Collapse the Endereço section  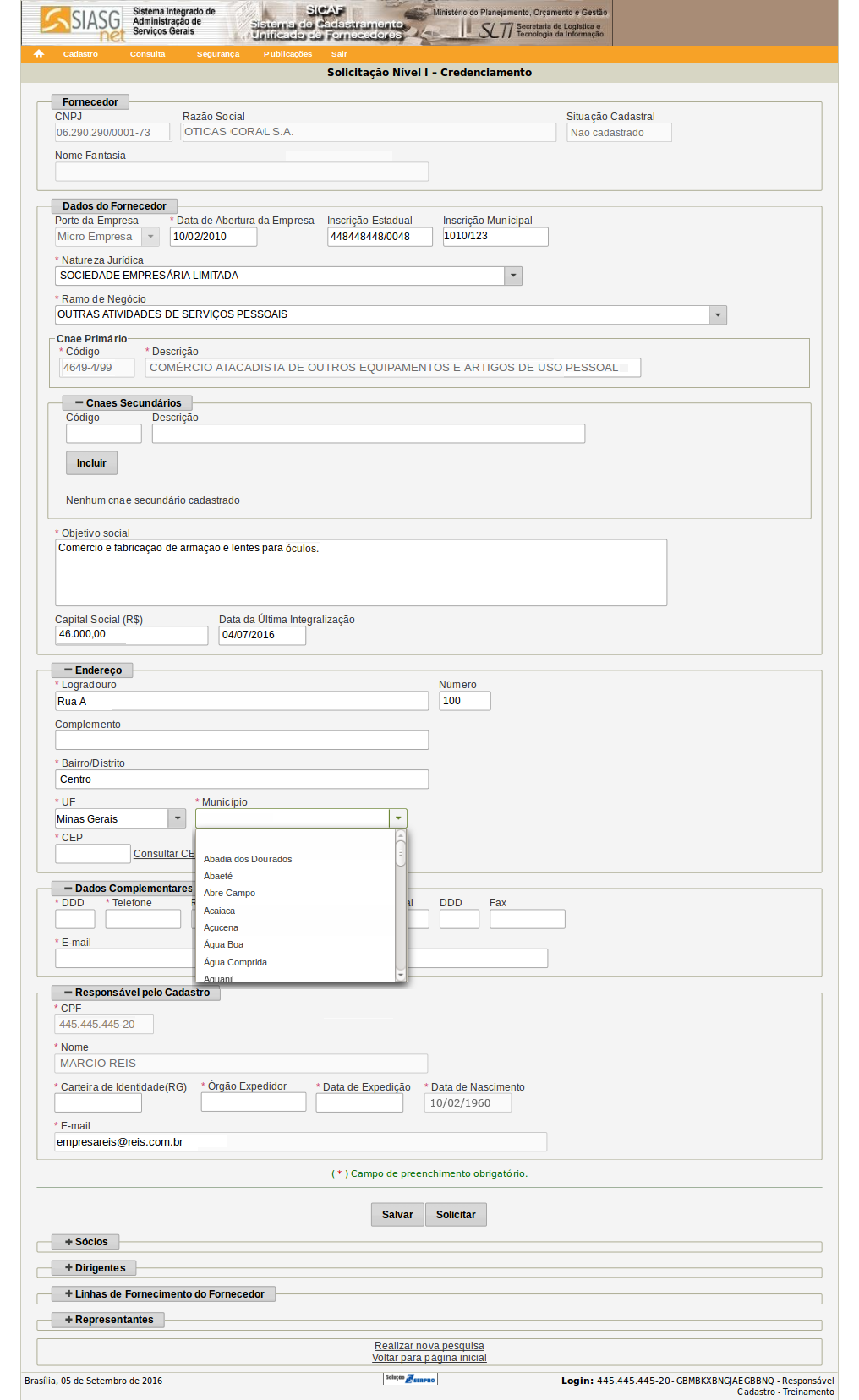coord(92,670)
